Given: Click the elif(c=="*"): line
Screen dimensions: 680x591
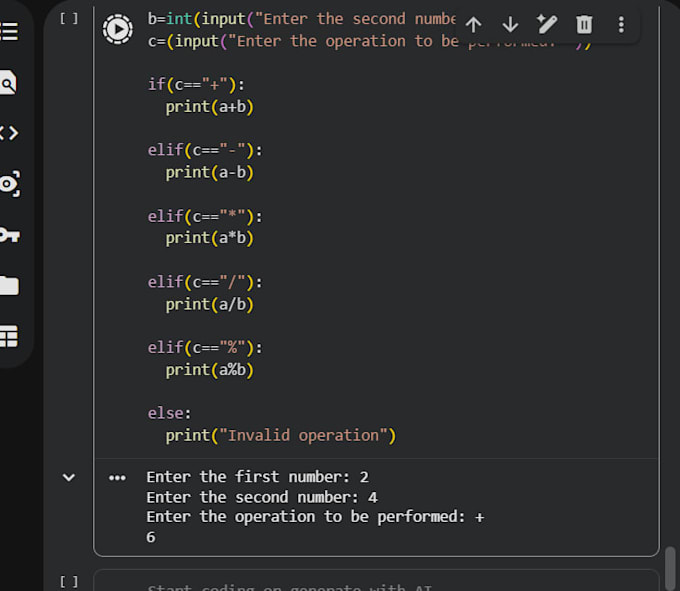Looking at the screenshot, I should (205, 216).
